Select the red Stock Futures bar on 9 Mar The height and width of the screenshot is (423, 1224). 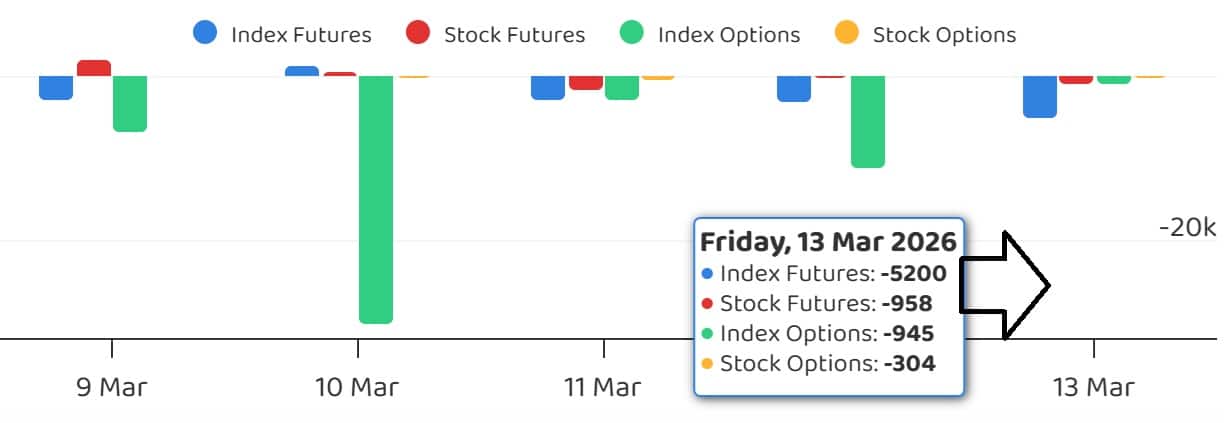(94, 68)
